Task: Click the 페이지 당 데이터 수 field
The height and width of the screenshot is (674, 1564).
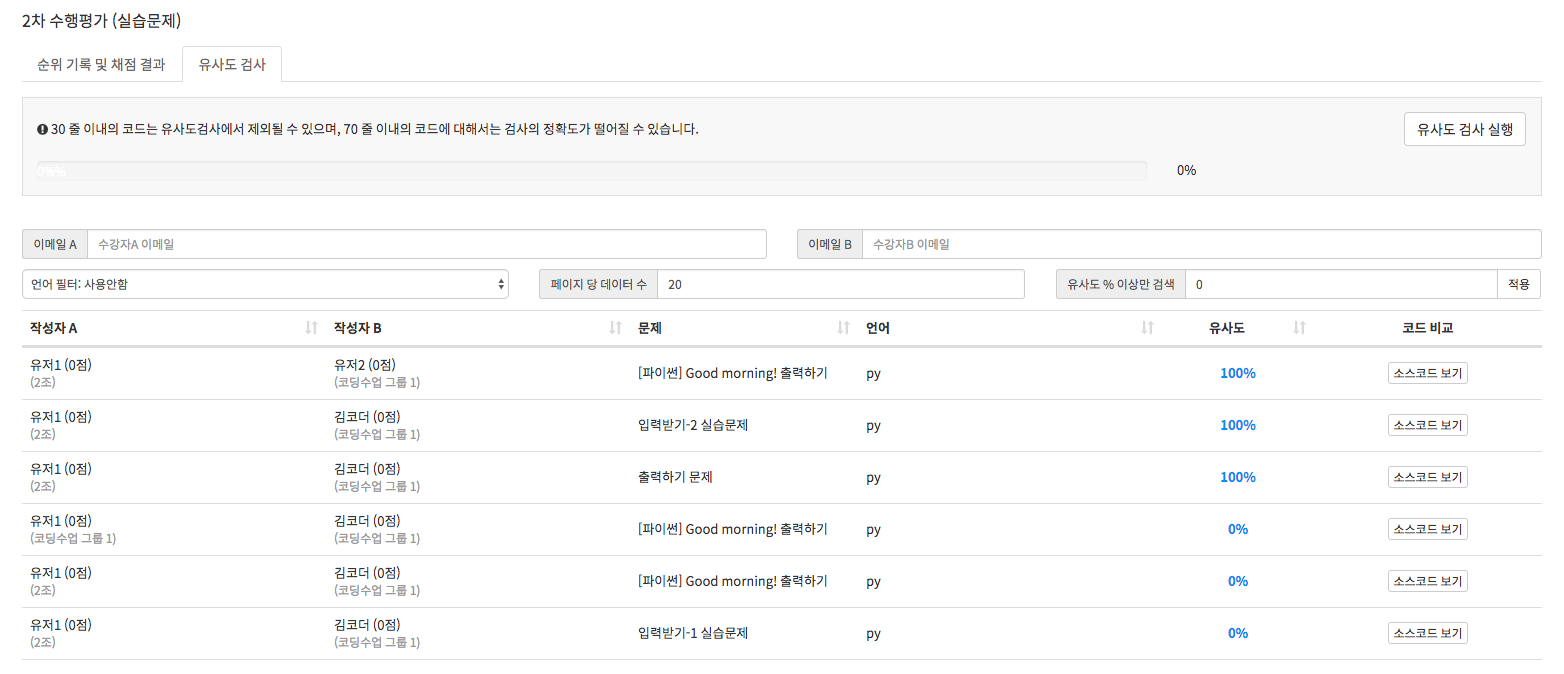Action: click(x=840, y=284)
